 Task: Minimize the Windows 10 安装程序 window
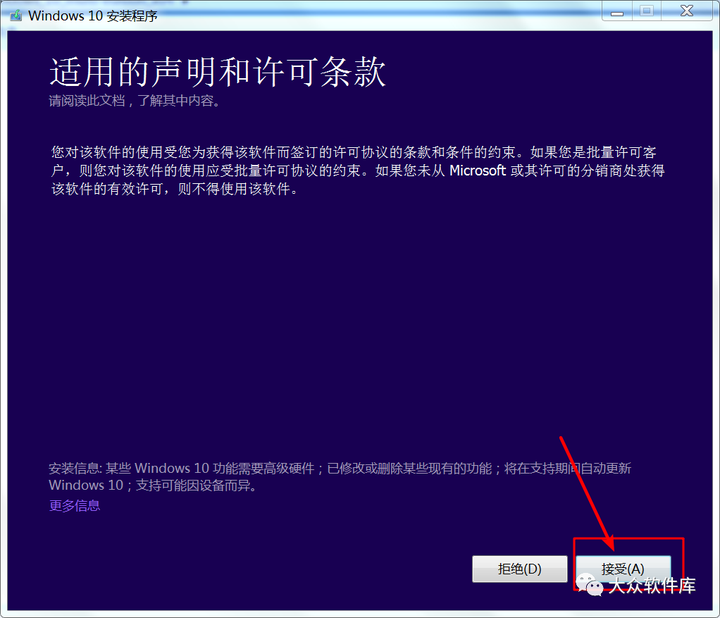click(x=617, y=11)
